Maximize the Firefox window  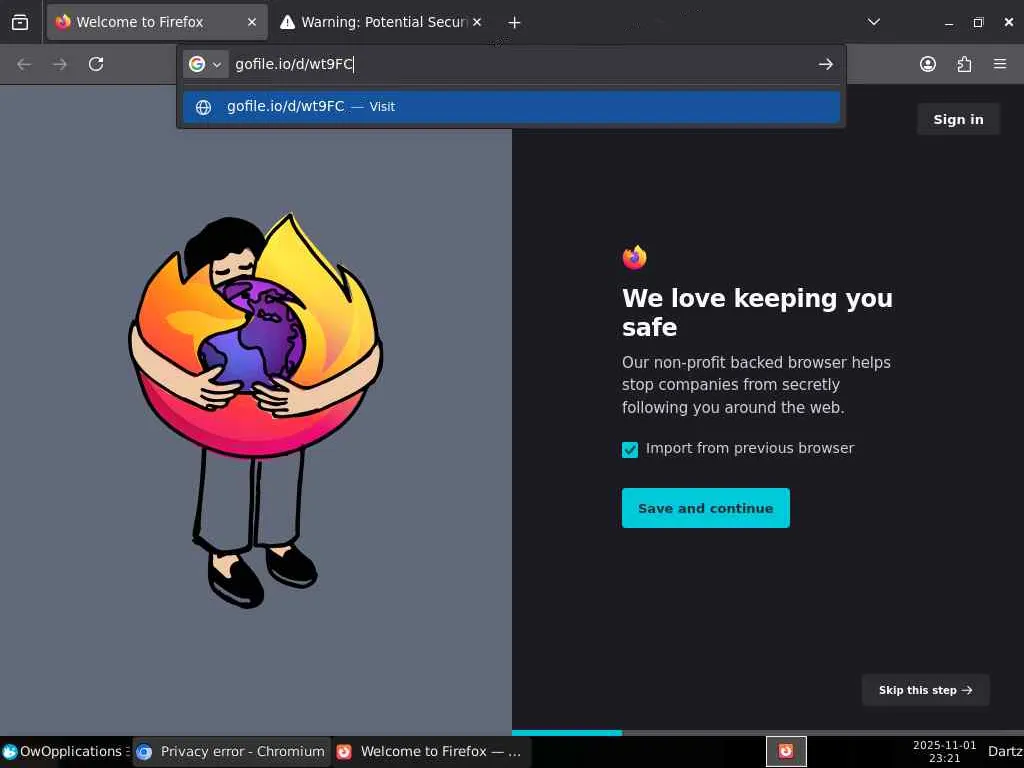pos(978,22)
